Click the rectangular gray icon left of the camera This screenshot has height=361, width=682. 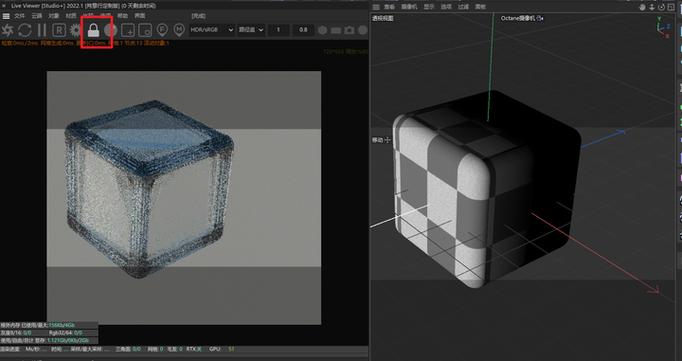(336, 30)
